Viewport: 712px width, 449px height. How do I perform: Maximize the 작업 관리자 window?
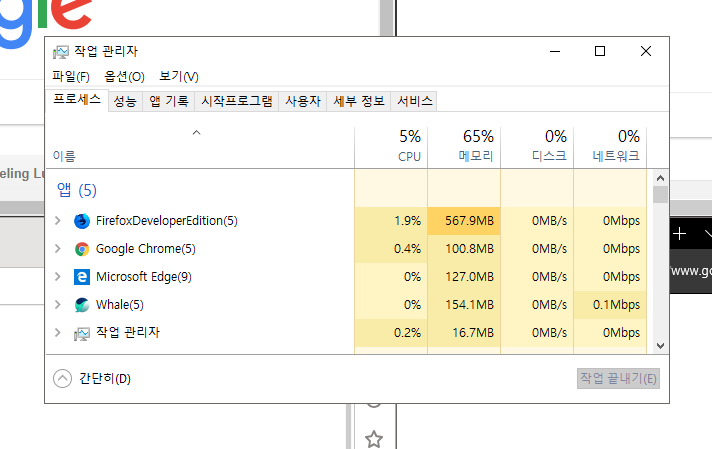(x=600, y=51)
